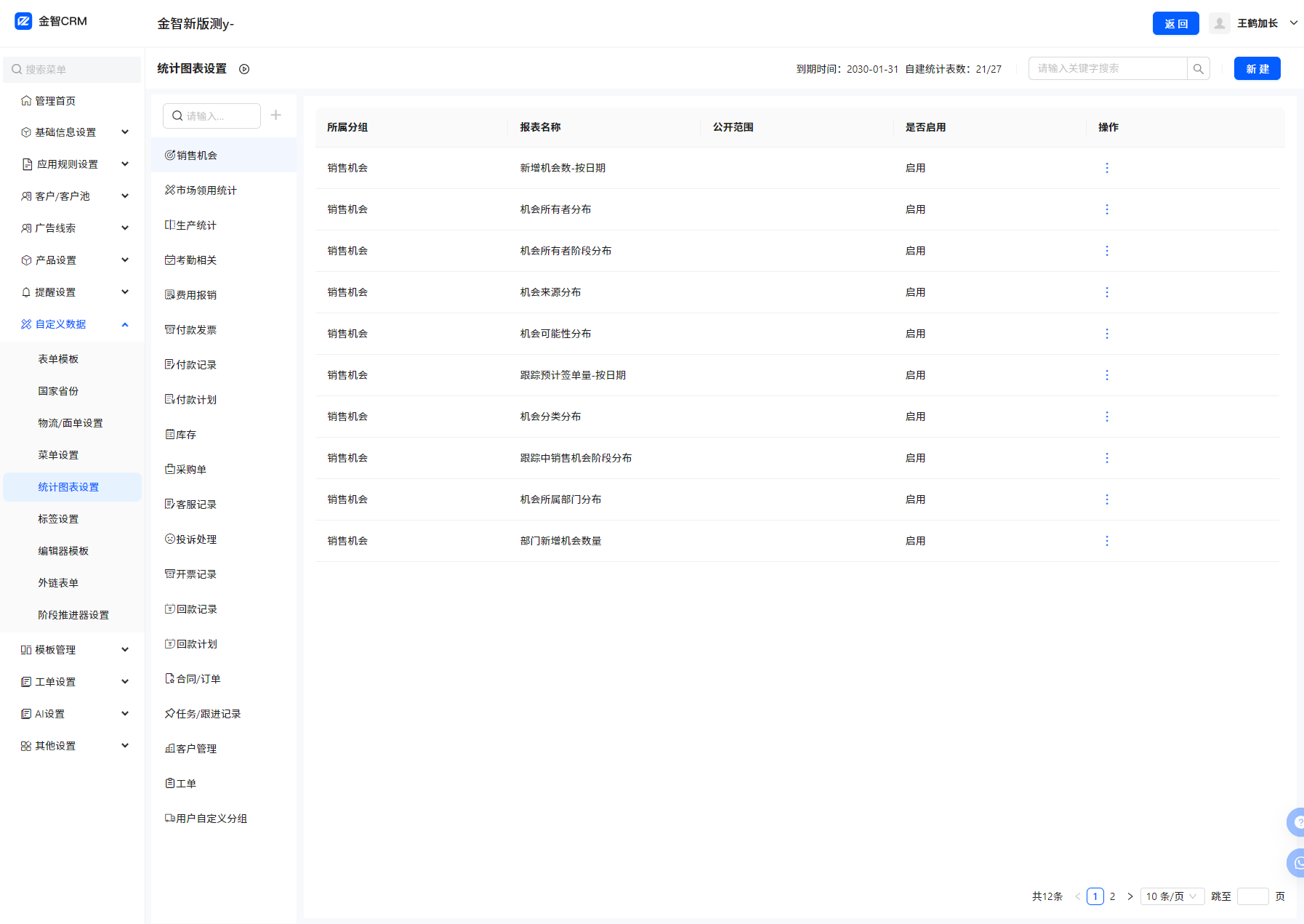The image size is (1304, 924).
Task: Click the keyword search input field
Action: pos(1107,69)
